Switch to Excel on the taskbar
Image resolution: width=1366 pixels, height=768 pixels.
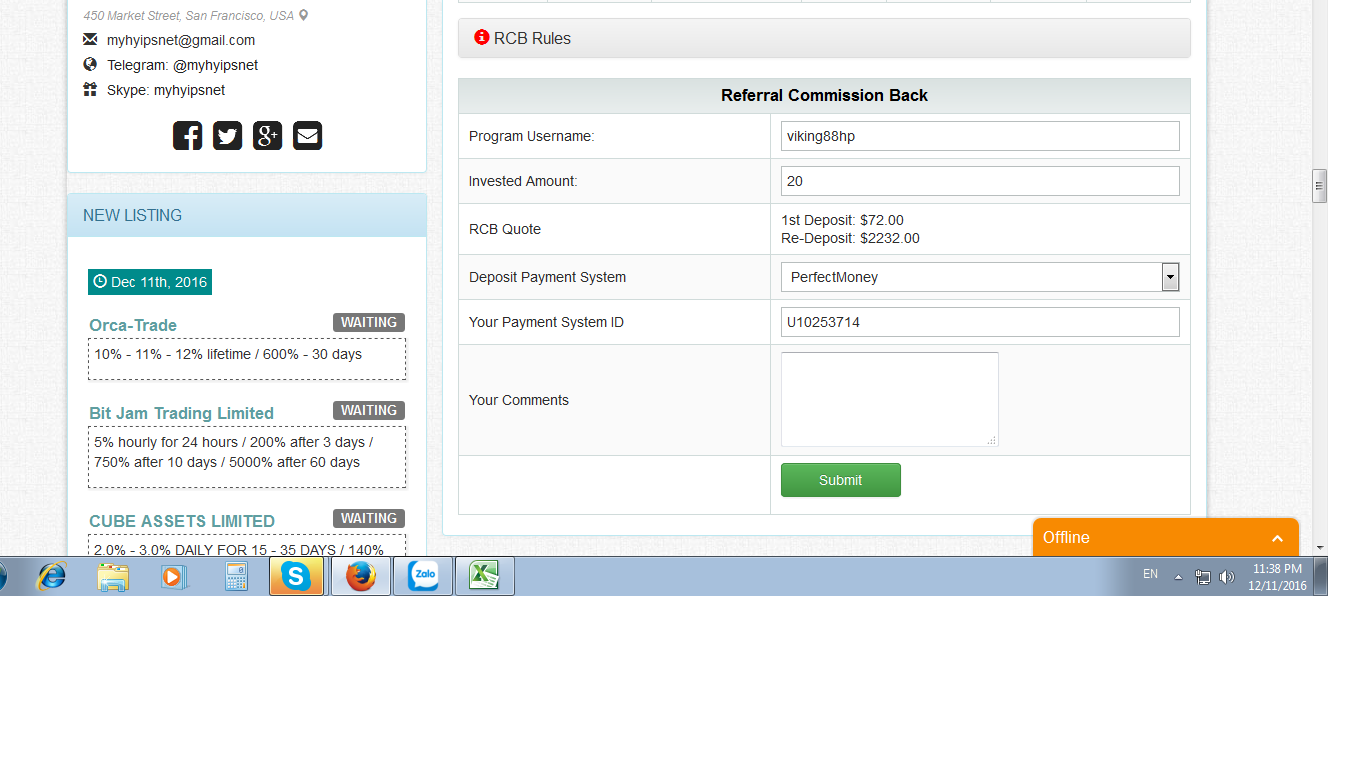(485, 576)
